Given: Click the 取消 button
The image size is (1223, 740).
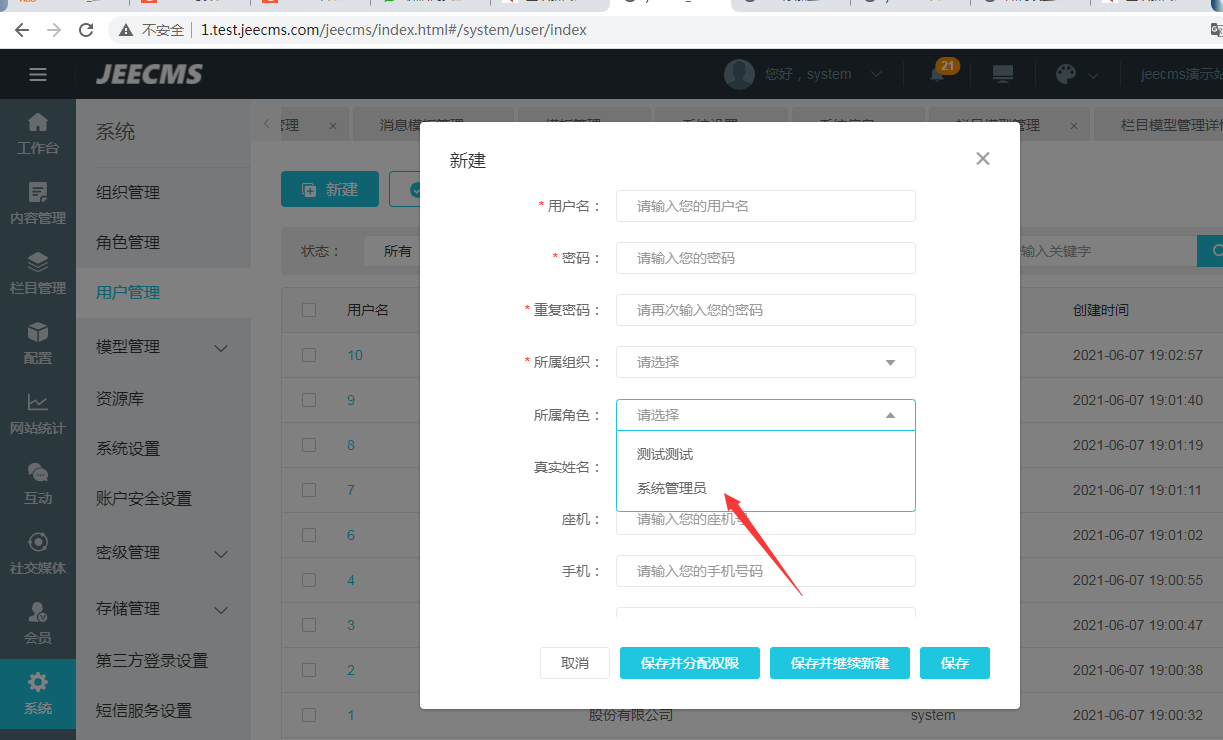Looking at the screenshot, I should tap(575, 663).
